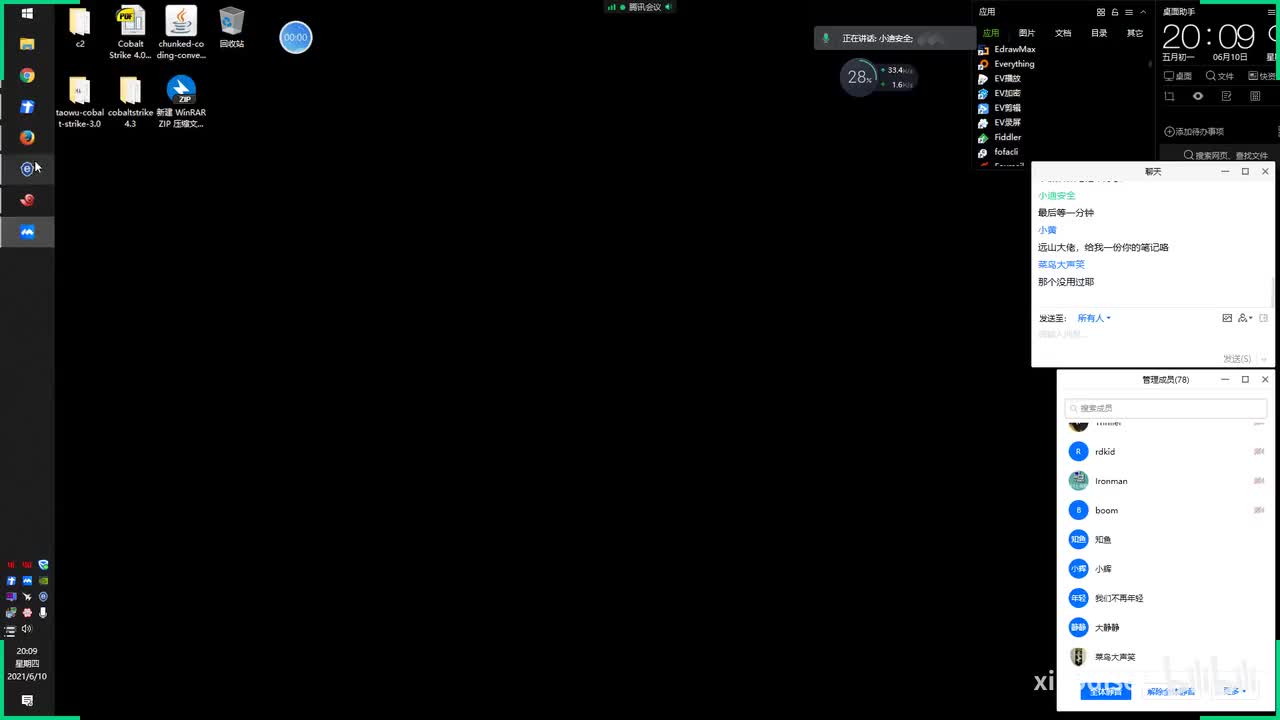1280x720 pixels.
Task: Click the crop screenshot icon in desktop assistant
Action: coord(1169,96)
